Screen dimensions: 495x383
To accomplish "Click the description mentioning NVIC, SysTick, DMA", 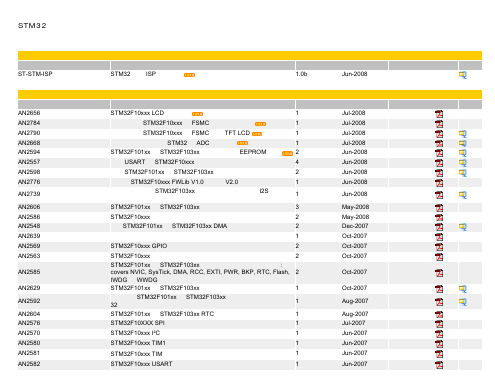I will click(x=200, y=272).
